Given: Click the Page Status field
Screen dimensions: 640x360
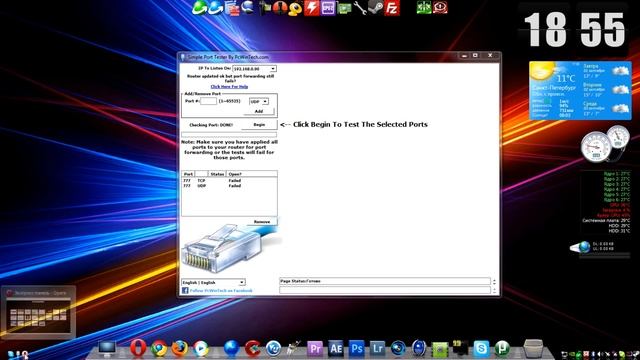Looking at the screenshot, I should coord(384,281).
